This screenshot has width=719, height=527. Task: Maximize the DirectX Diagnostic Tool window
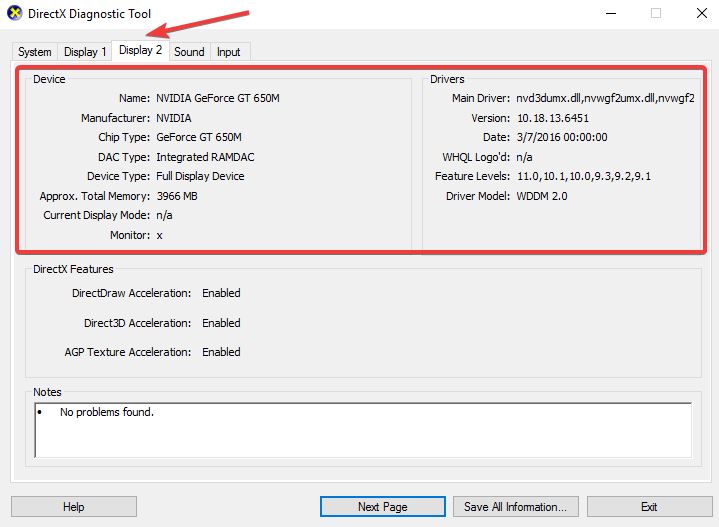(656, 14)
